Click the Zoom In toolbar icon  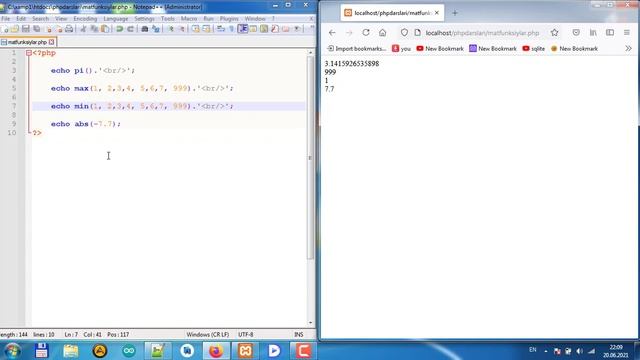click(171, 29)
